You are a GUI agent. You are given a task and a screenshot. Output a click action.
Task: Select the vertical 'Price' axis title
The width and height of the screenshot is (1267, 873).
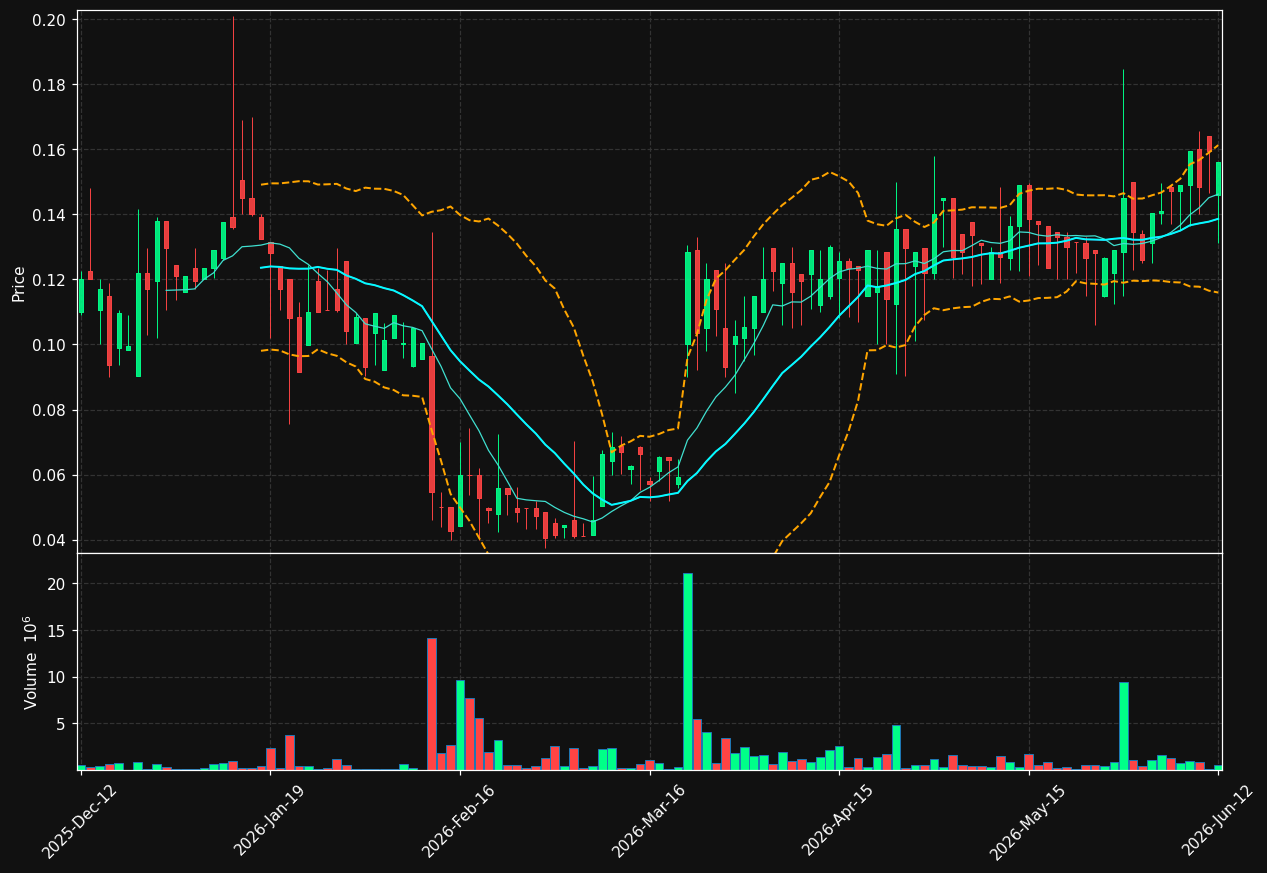pos(18,282)
